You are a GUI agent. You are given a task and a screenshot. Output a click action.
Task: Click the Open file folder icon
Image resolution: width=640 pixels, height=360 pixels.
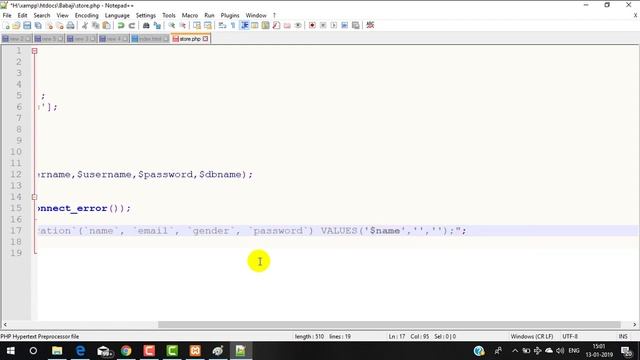(x=16, y=25)
